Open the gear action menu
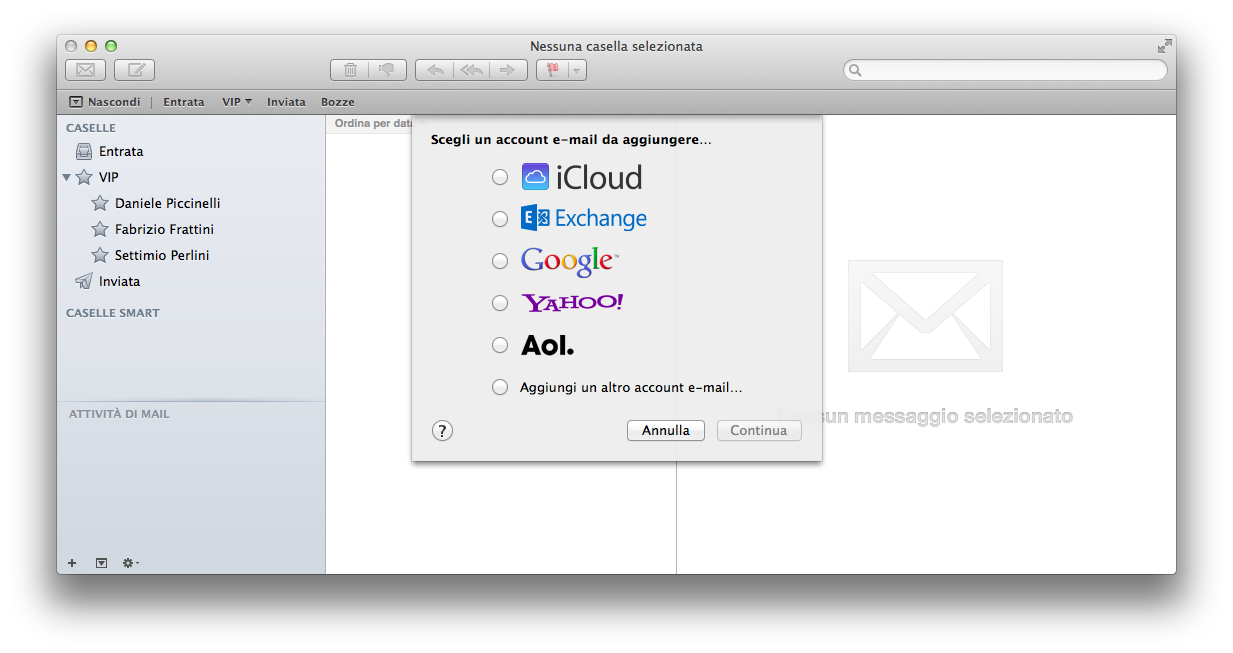Screen dimensions: 1233x653 130,563
